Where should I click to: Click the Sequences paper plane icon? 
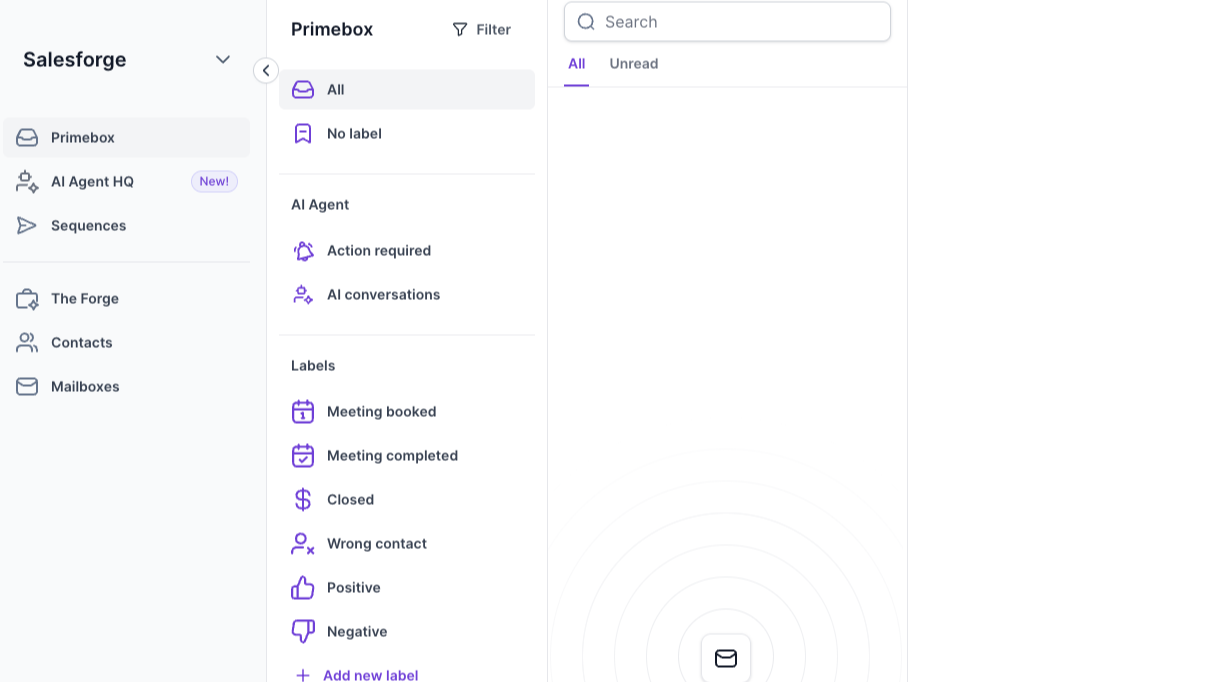[27, 226]
